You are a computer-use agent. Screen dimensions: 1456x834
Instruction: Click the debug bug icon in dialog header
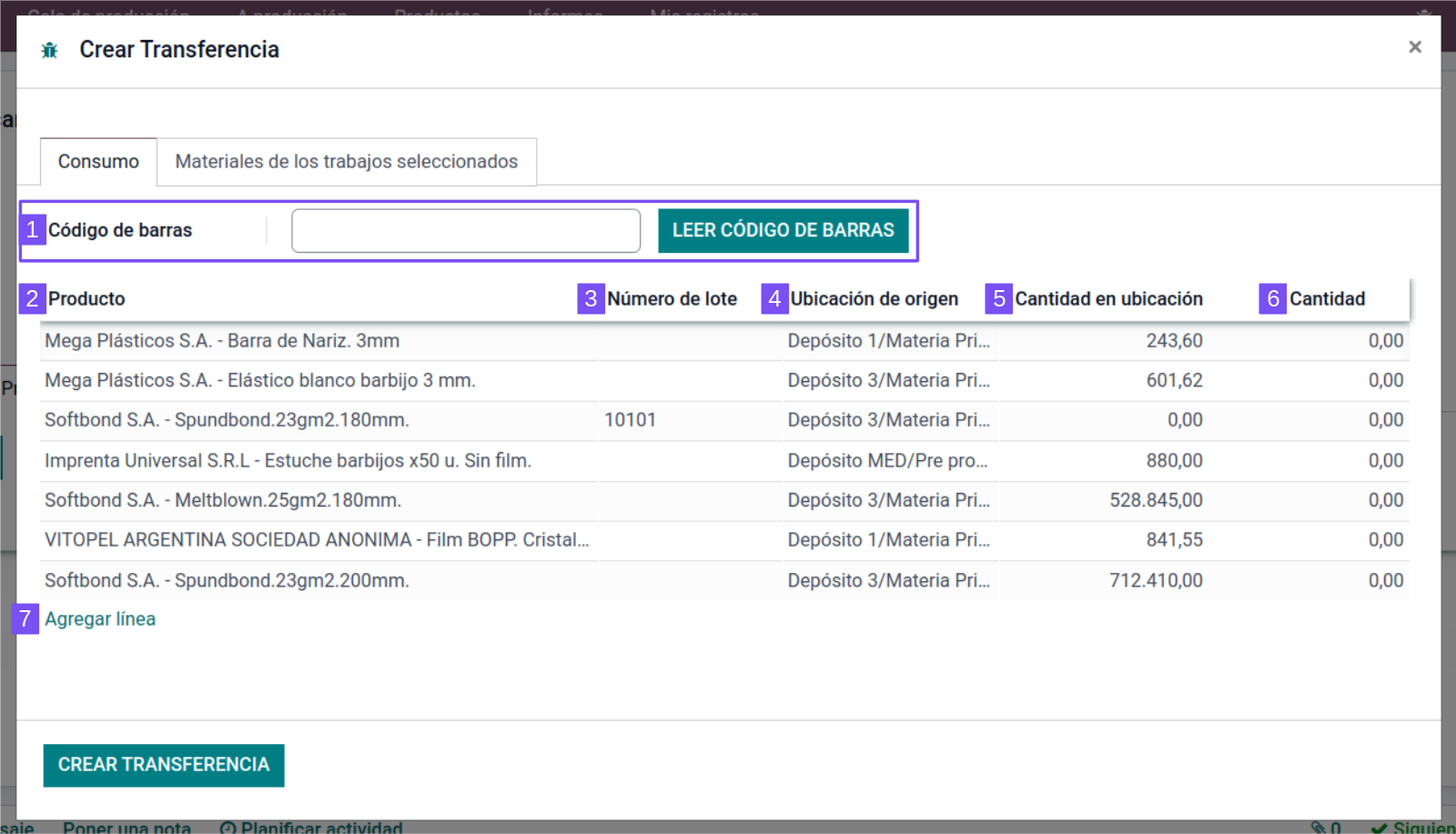[50, 50]
